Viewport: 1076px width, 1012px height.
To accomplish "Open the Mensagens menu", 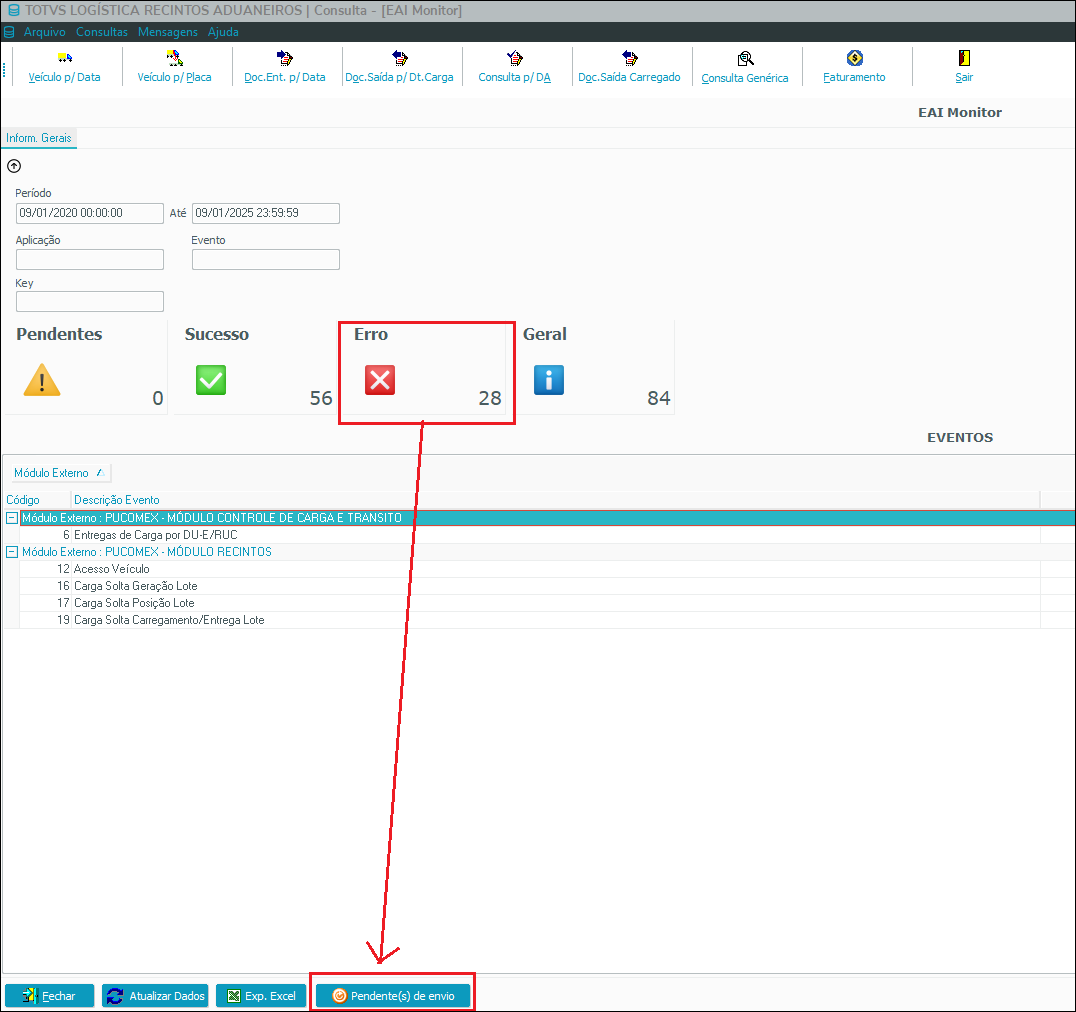I will point(167,32).
